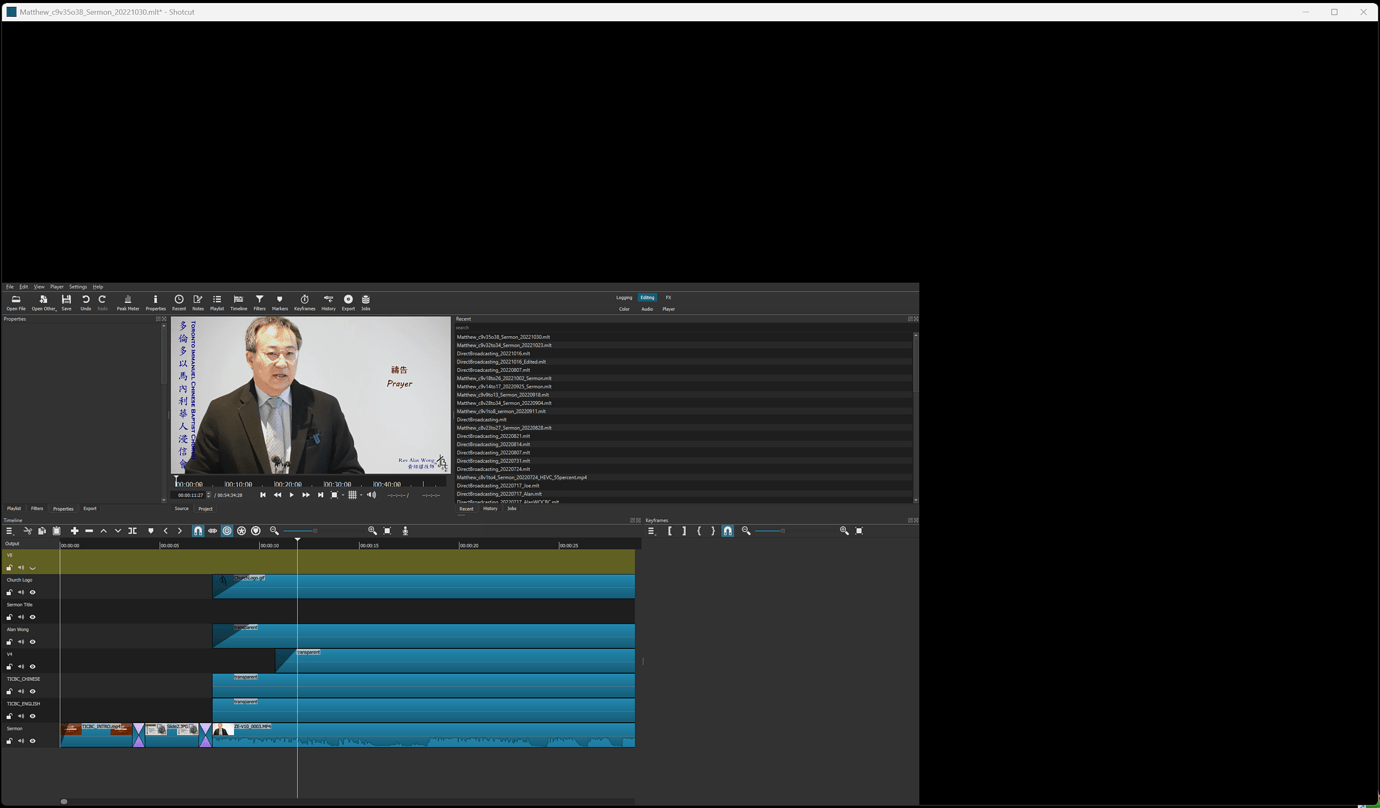Viewport: 1380px width, 808px height.
Task: Click the Export toolbar icon
Action: 348,301
